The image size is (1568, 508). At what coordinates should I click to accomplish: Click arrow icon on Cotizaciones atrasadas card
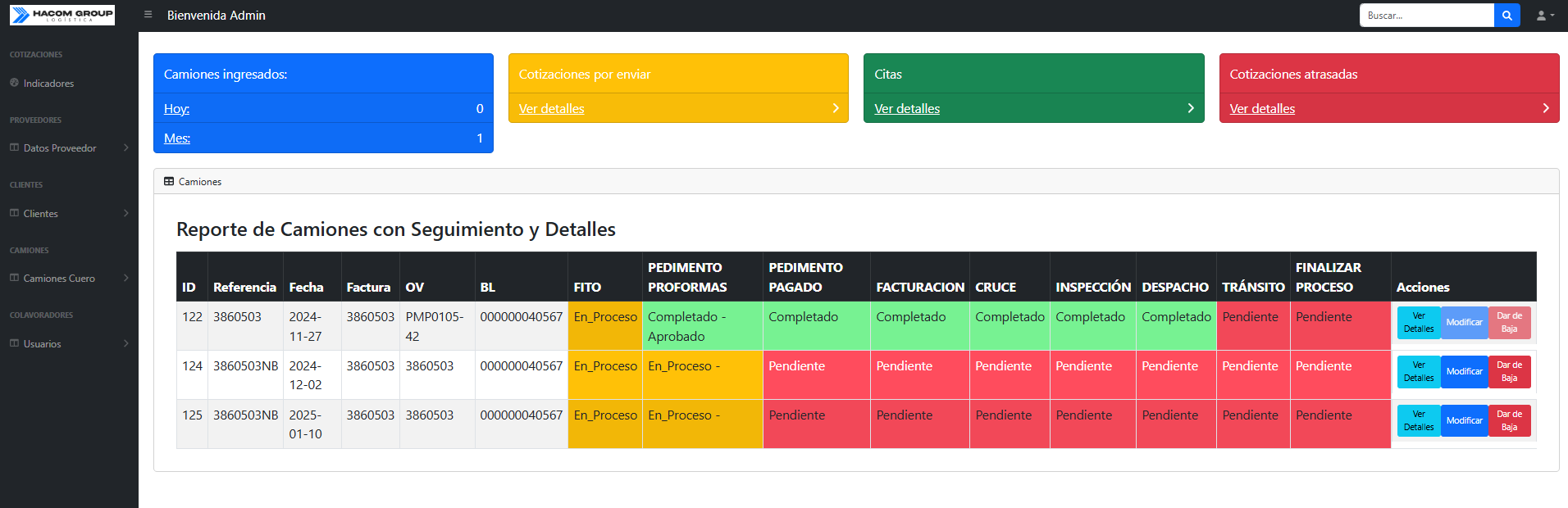(x=1545, y=108)
